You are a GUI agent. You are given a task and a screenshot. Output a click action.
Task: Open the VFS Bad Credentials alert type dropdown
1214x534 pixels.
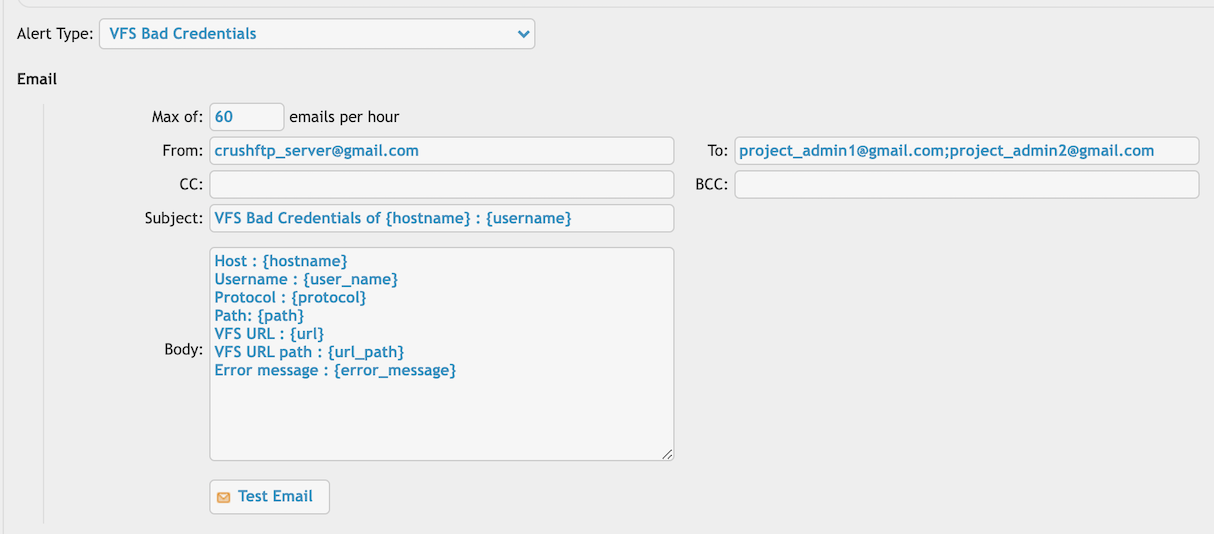[x=317, y=34]
